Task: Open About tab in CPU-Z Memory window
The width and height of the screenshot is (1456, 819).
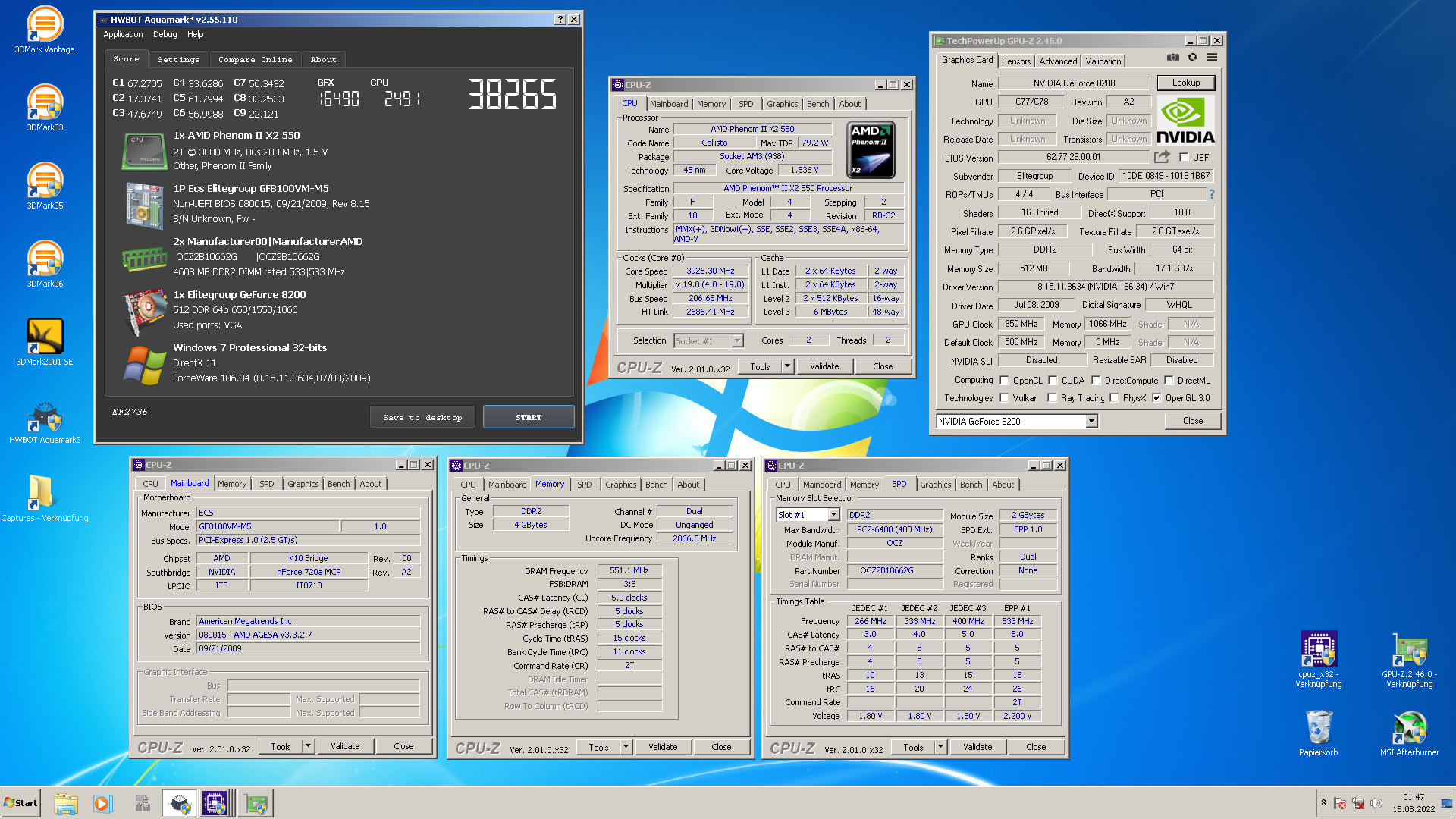Action: coord(688,485)
